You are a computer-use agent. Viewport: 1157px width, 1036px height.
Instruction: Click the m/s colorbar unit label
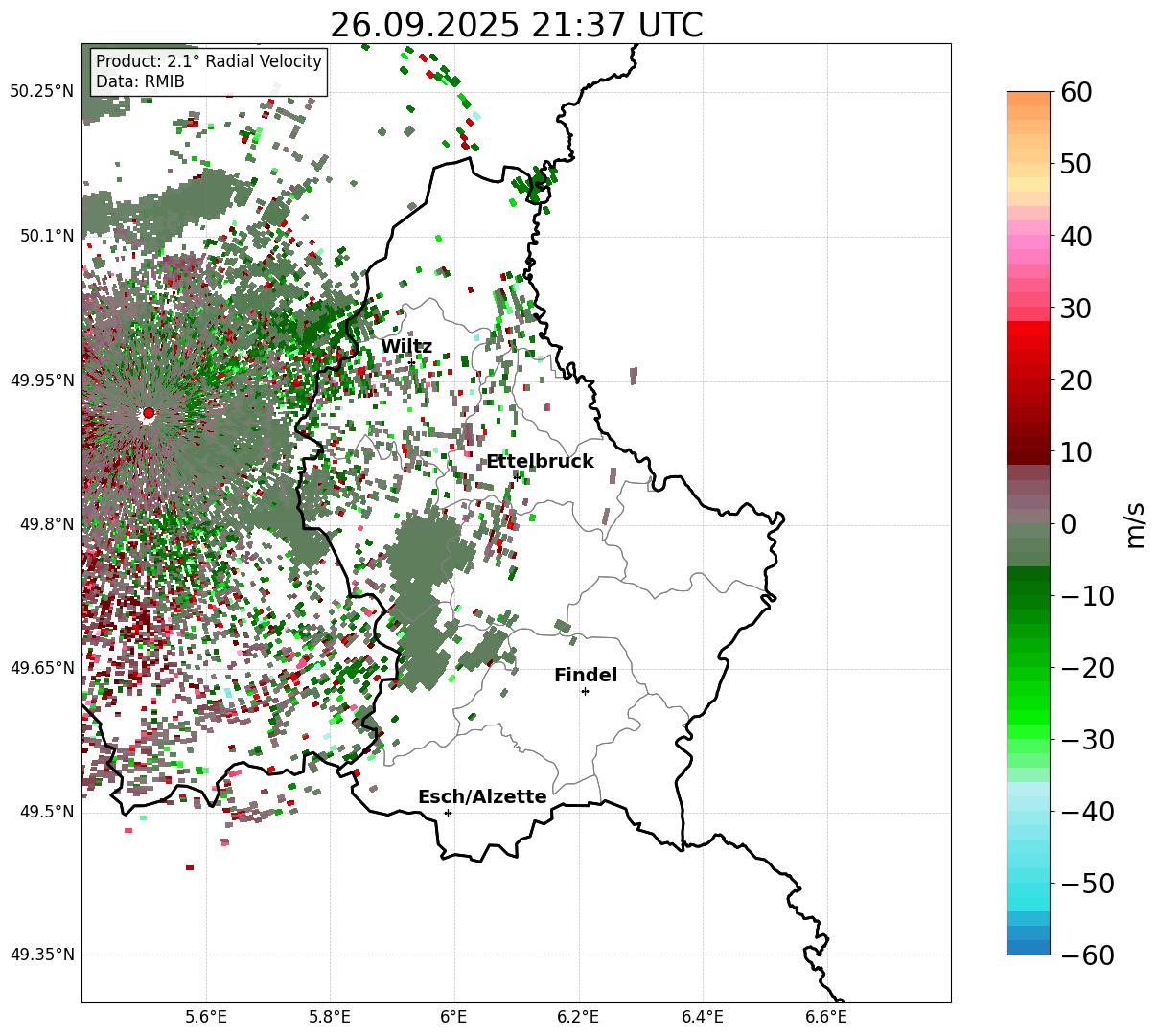(1136, 523)
